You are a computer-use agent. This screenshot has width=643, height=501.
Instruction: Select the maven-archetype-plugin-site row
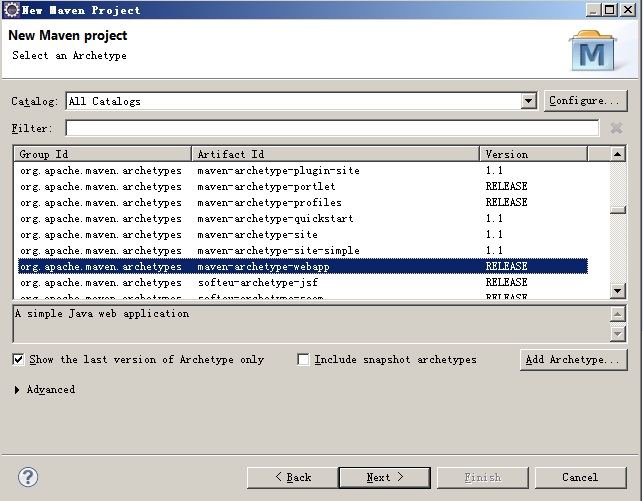pos(303,171)
